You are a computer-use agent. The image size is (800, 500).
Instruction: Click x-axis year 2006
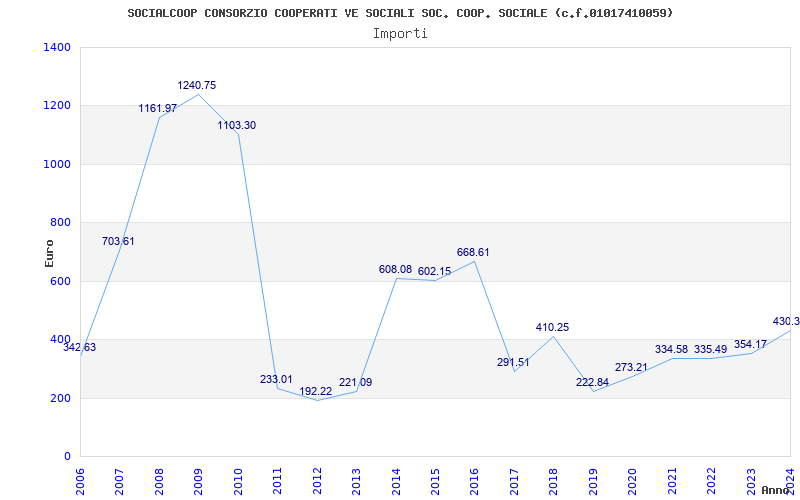point(80,481)
